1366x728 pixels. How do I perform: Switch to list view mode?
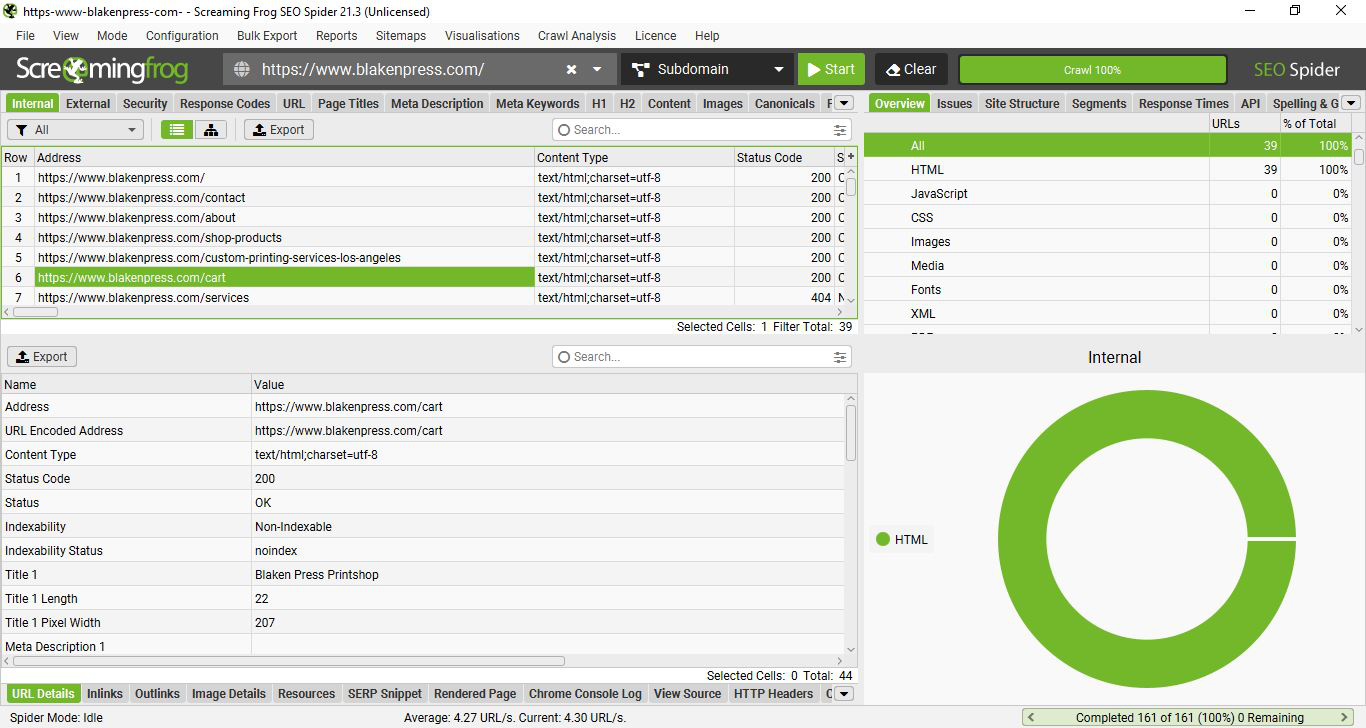tap(177, 130)
